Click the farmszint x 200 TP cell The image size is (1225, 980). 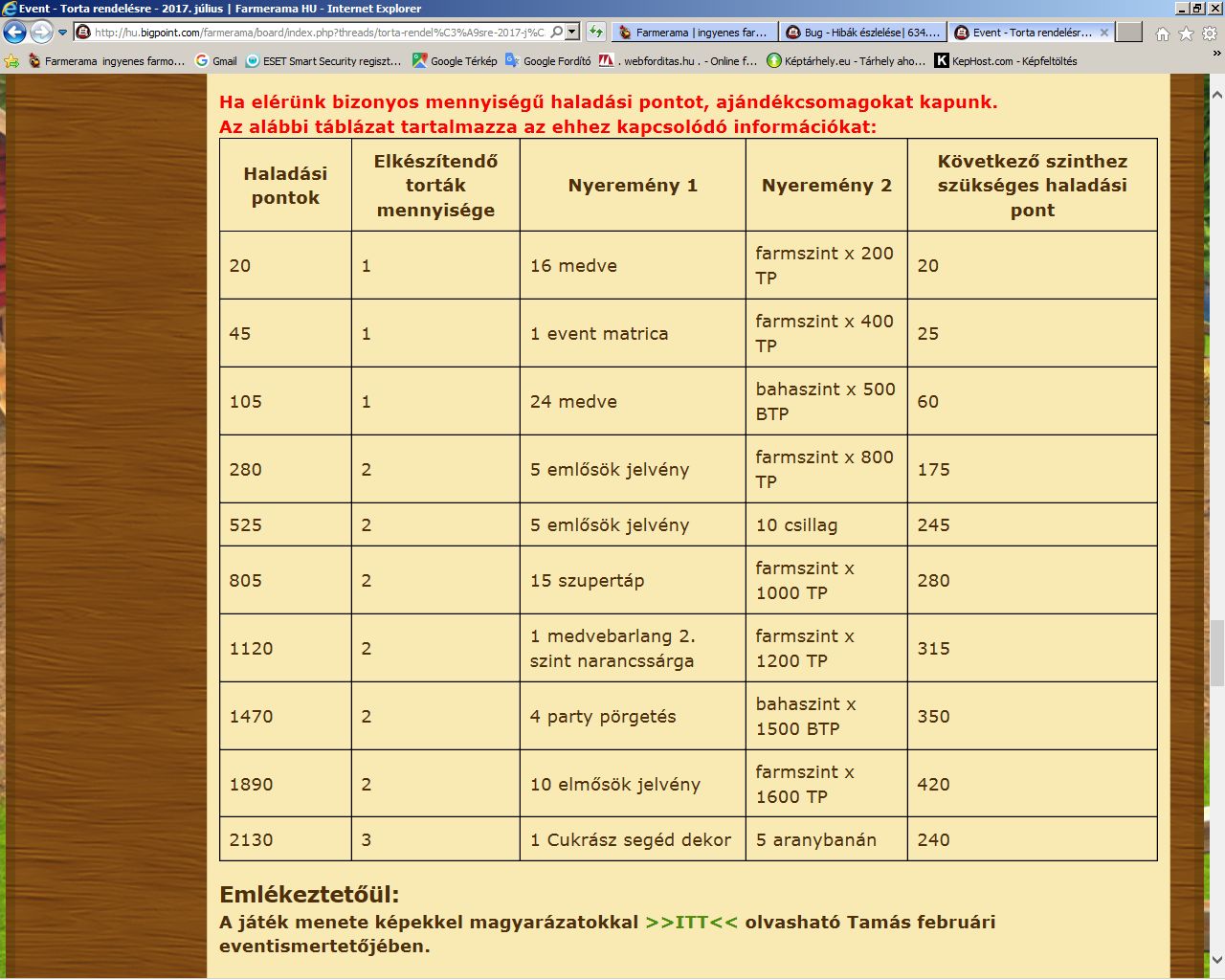826,265
